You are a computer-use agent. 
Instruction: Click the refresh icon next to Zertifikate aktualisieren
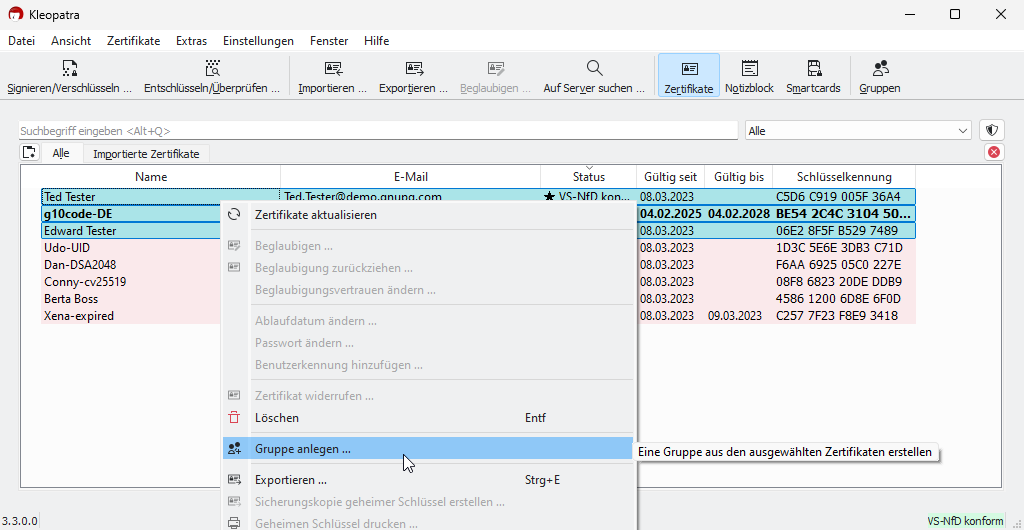tap(234, 215)
